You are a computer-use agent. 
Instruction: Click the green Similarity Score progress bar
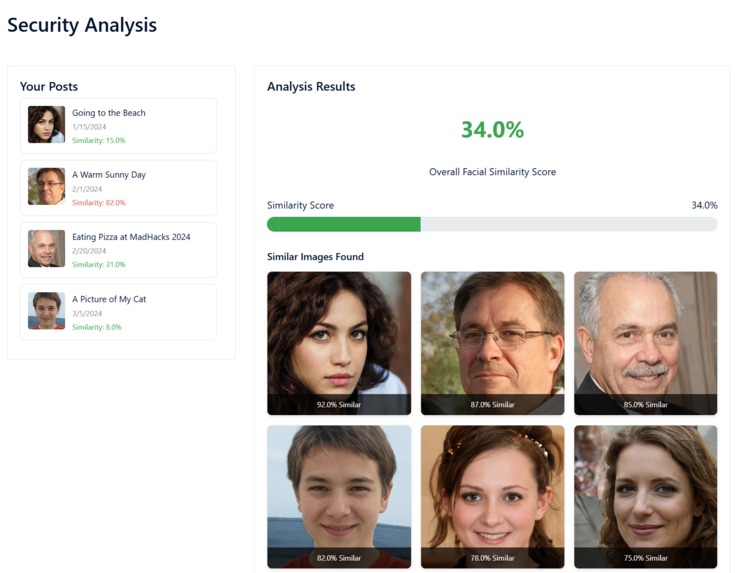[x=492, y=224]
